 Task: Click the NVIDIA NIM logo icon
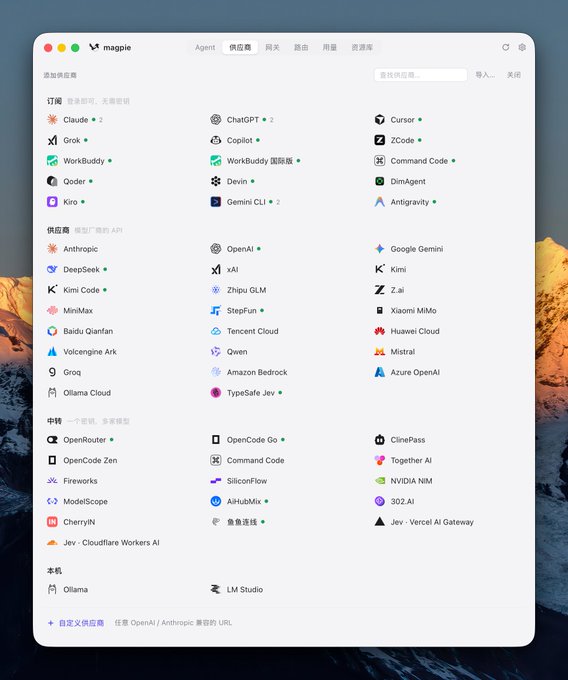tap(379, 481)
